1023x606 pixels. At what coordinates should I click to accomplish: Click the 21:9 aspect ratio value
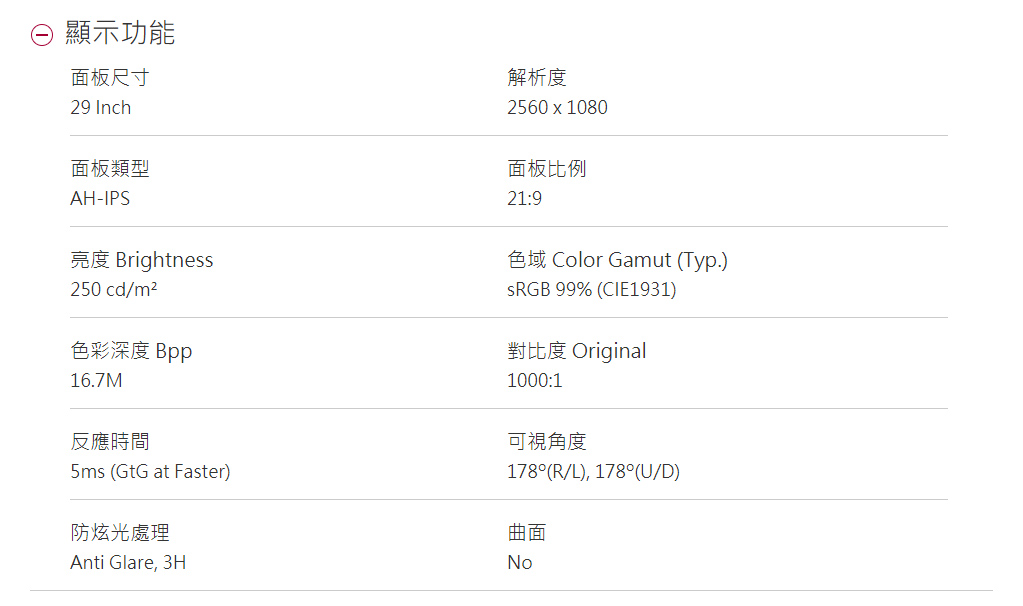tap(524, 198)
